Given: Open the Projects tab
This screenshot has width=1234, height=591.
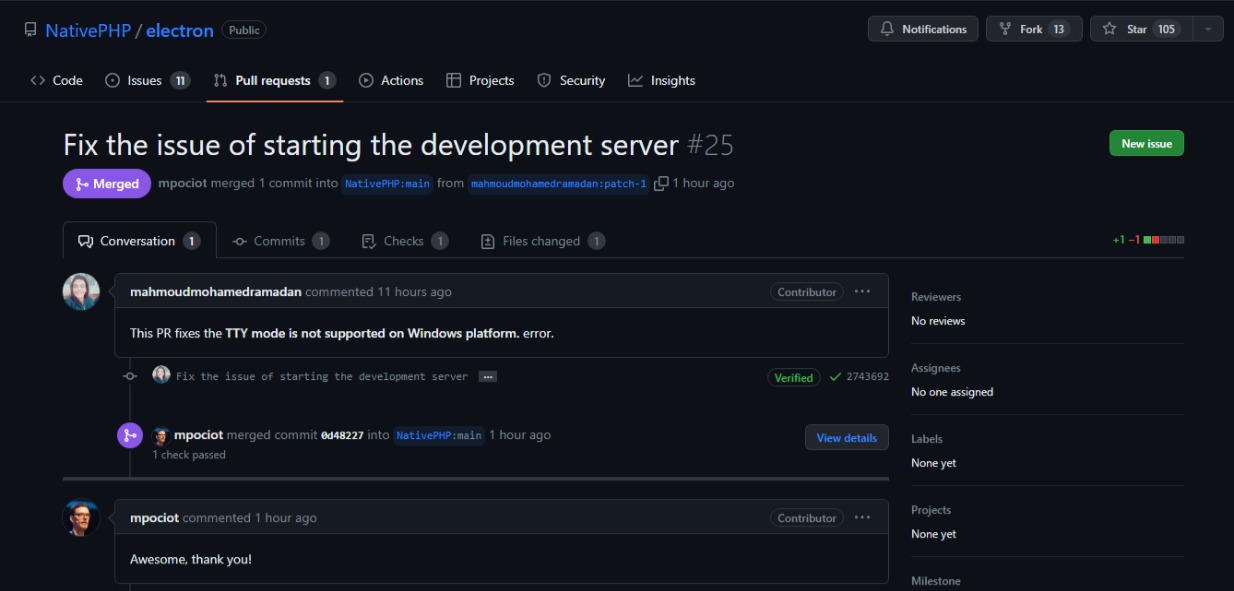Looking at the screenshot, I should pyautogui.click(x=480, y=80).
